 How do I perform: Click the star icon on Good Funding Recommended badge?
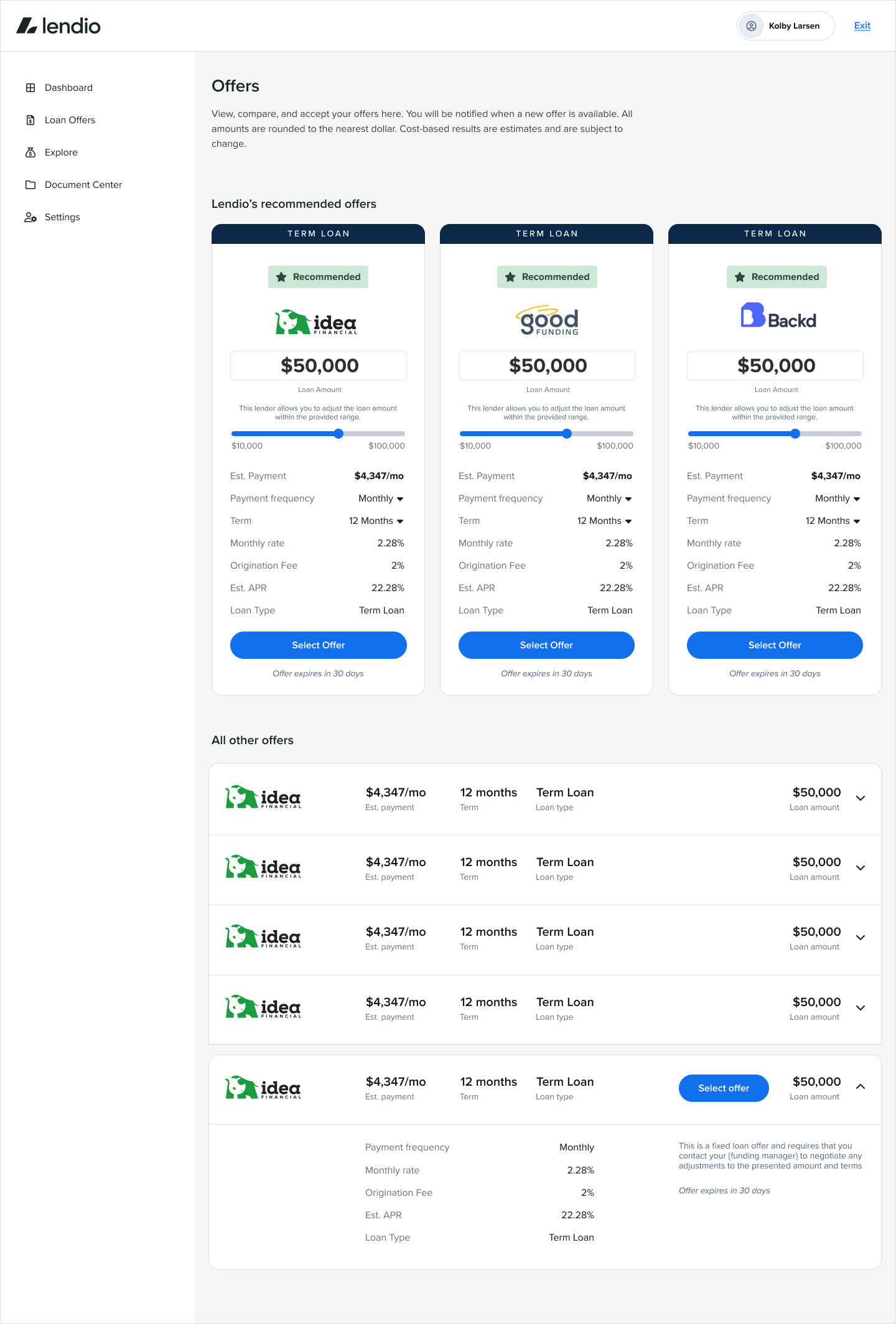coord(510,277)
